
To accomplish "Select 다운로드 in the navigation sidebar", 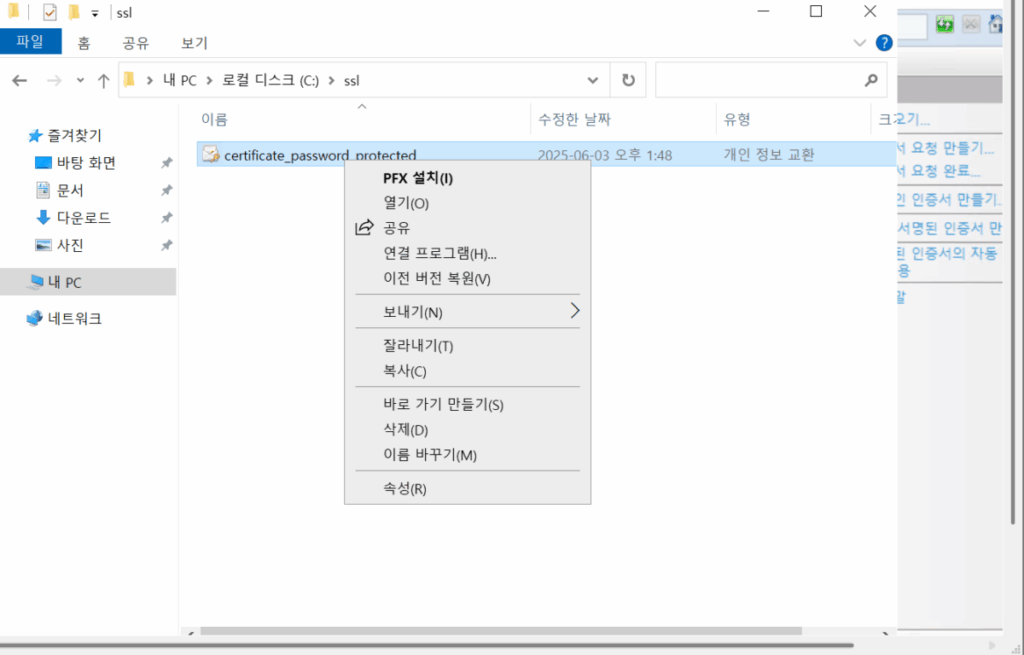I will [78, 218].
